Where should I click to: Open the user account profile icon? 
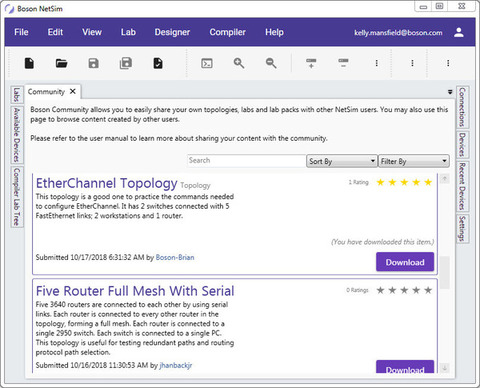click(459, 32)
